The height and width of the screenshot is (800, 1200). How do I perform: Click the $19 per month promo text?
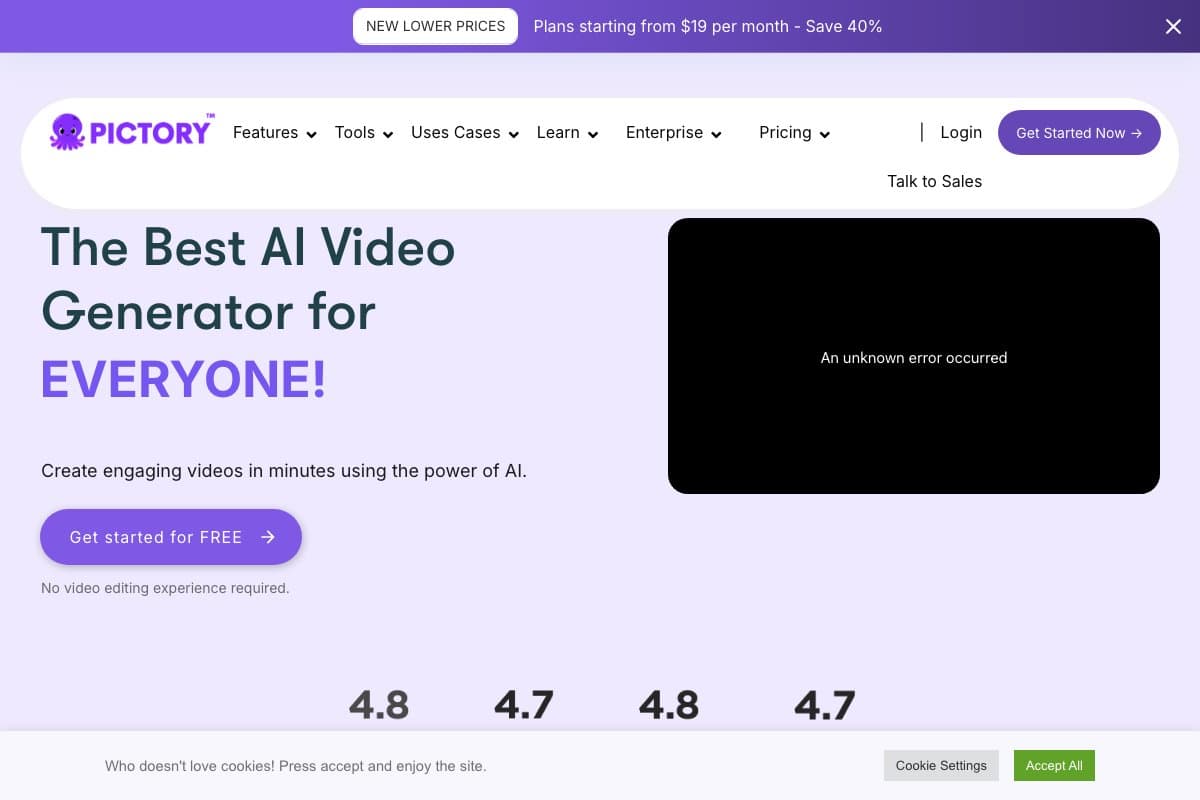coord(708,26)
